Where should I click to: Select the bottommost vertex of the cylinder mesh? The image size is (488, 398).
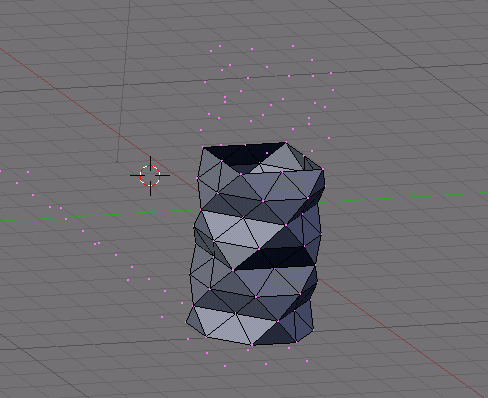(x=252, y=345)
